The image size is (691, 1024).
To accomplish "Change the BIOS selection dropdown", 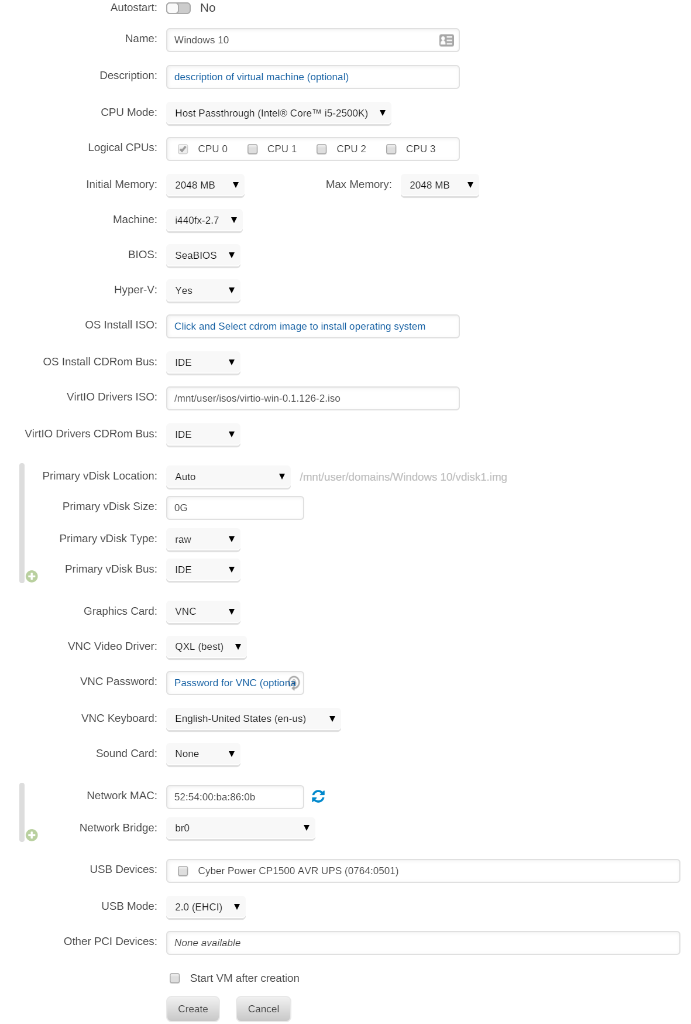I will pos(203,255).
